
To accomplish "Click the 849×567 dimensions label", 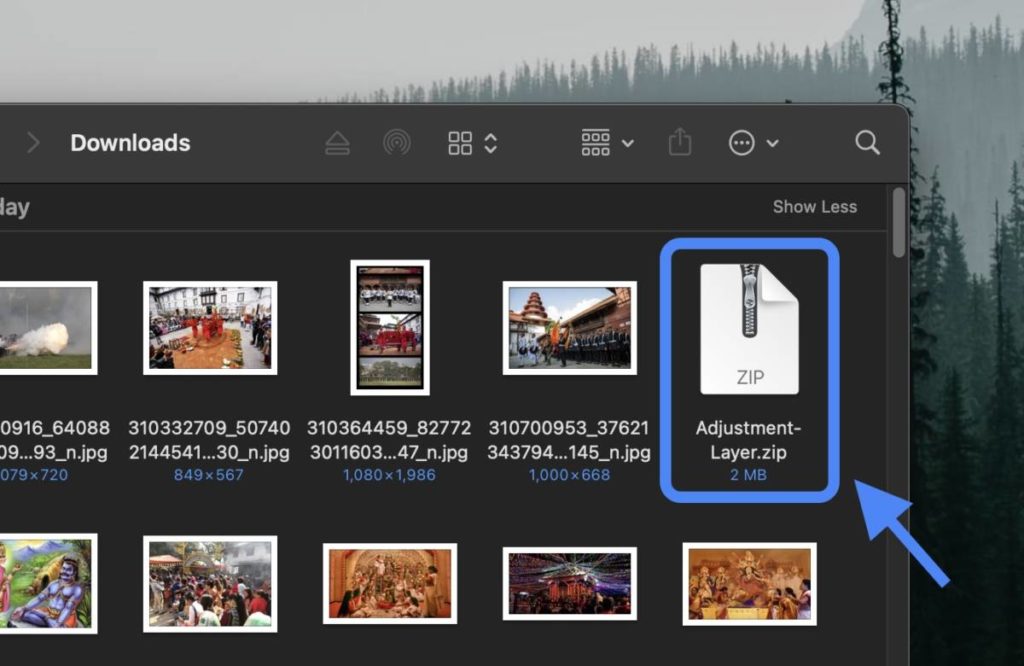I will pos(209,475).
